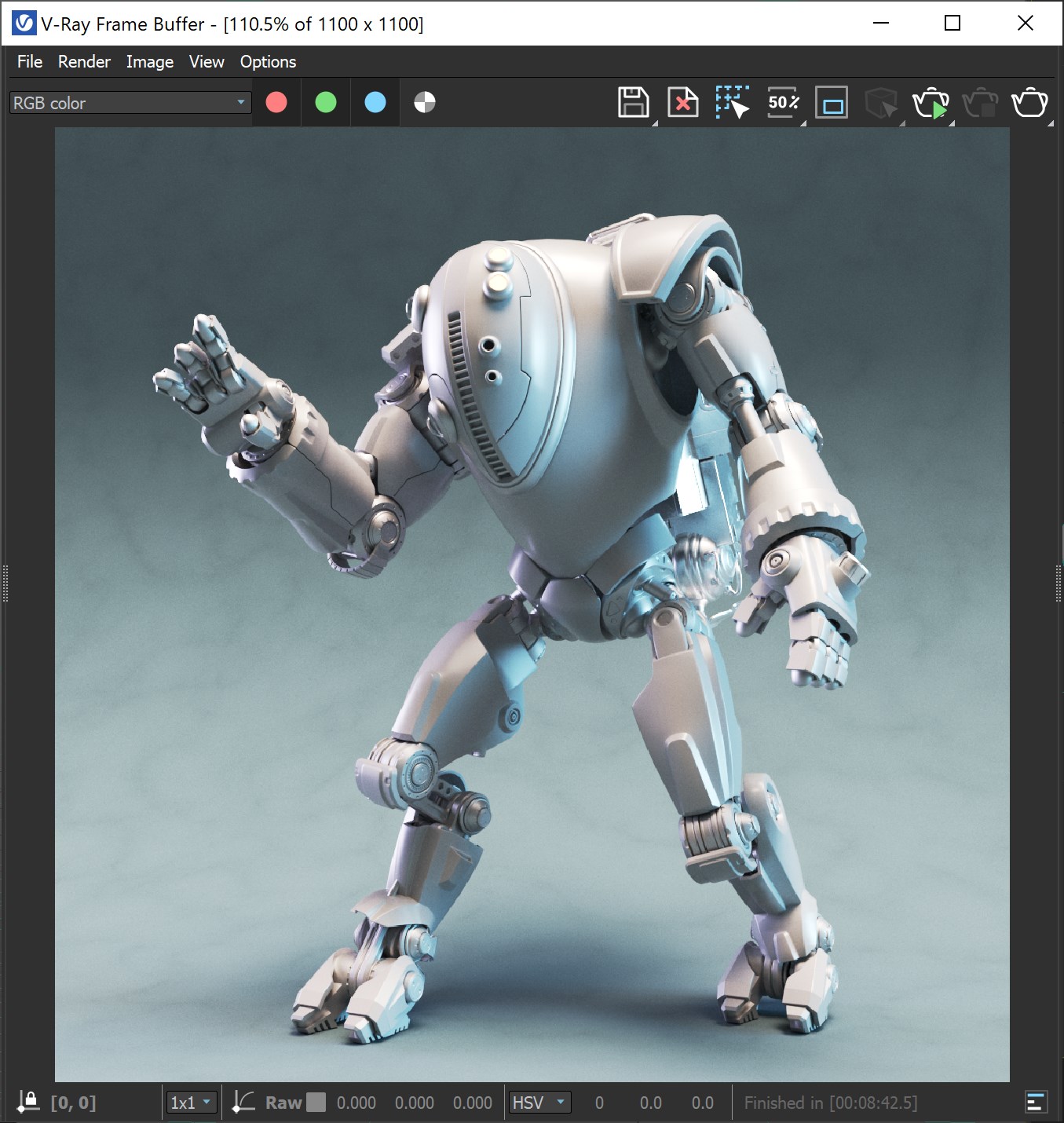The width and height of the screenshot is (1064, 1123).
Task: Toggle the monochromatic channel view
Action: click(425, 102)
